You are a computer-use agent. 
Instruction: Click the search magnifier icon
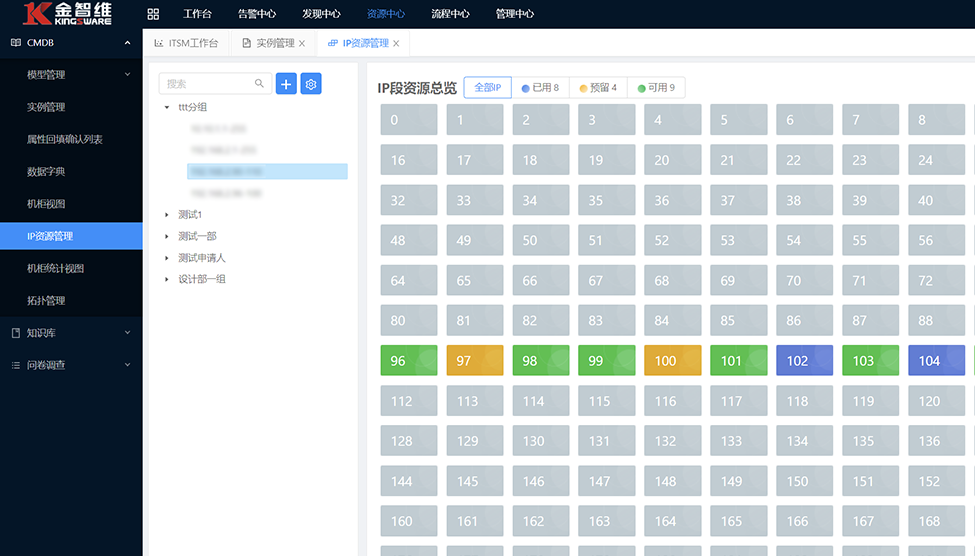click(259, 83)
